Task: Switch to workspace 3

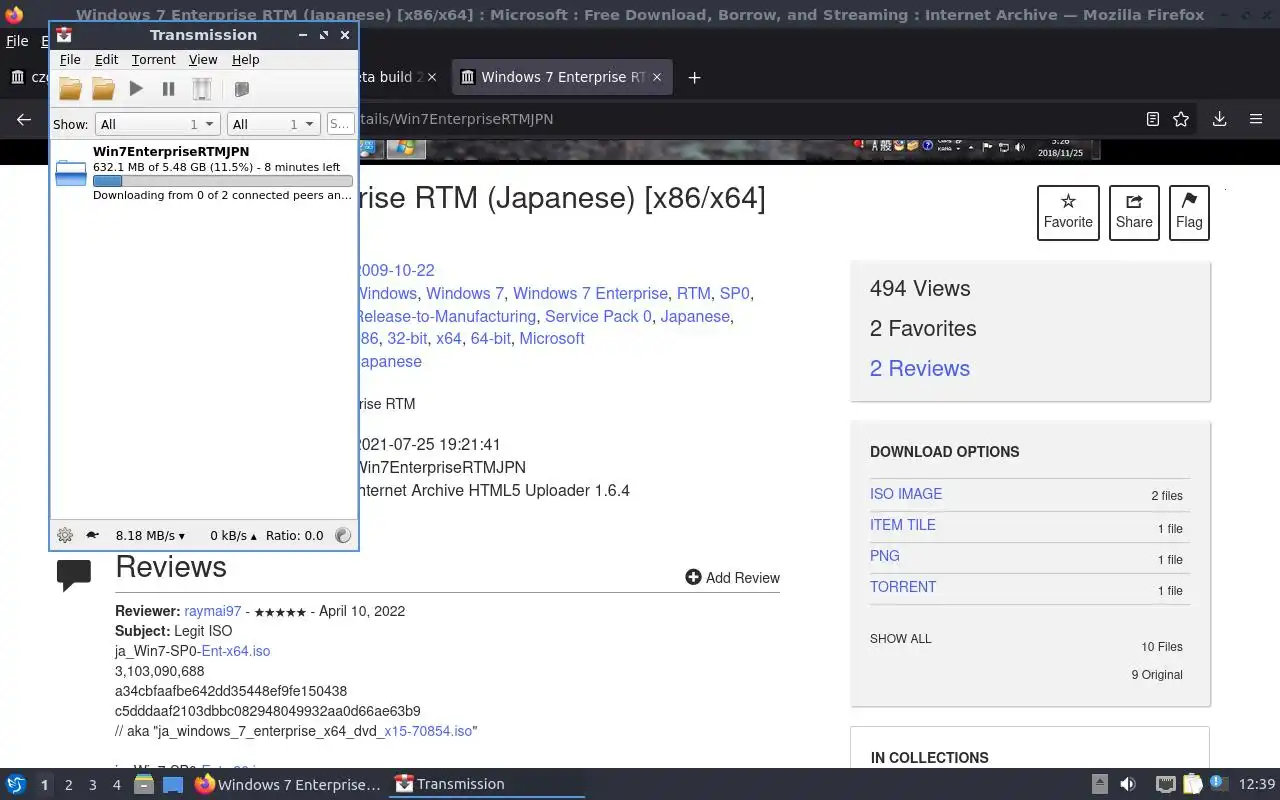Action: click(x=92, y=785)
